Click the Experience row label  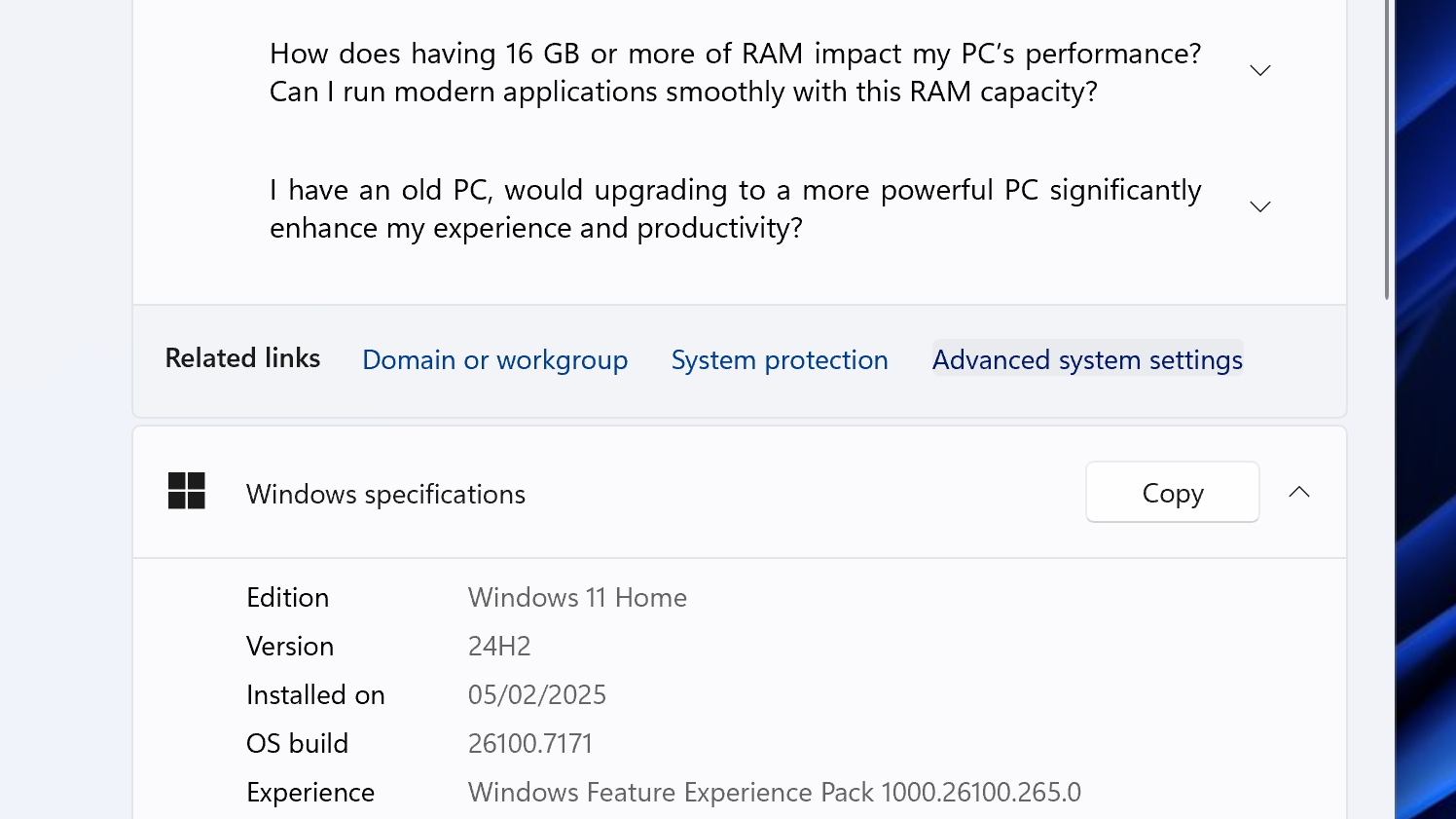(x=310, y=792)
